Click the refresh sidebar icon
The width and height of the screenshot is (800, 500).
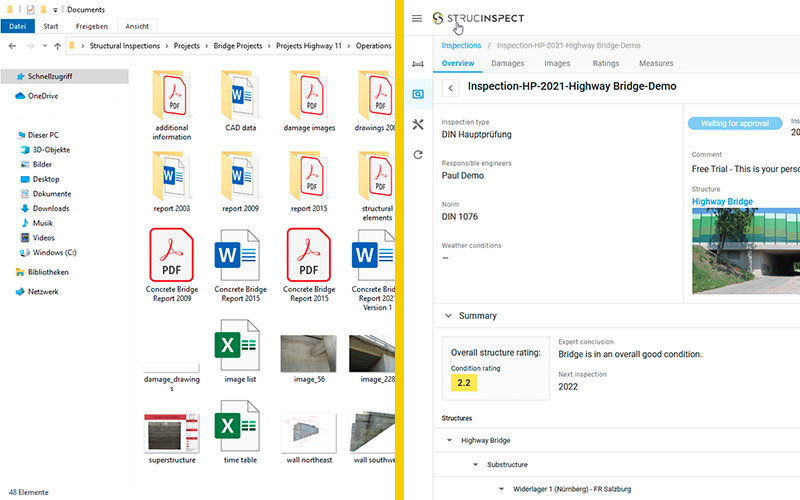pos(418,155)
